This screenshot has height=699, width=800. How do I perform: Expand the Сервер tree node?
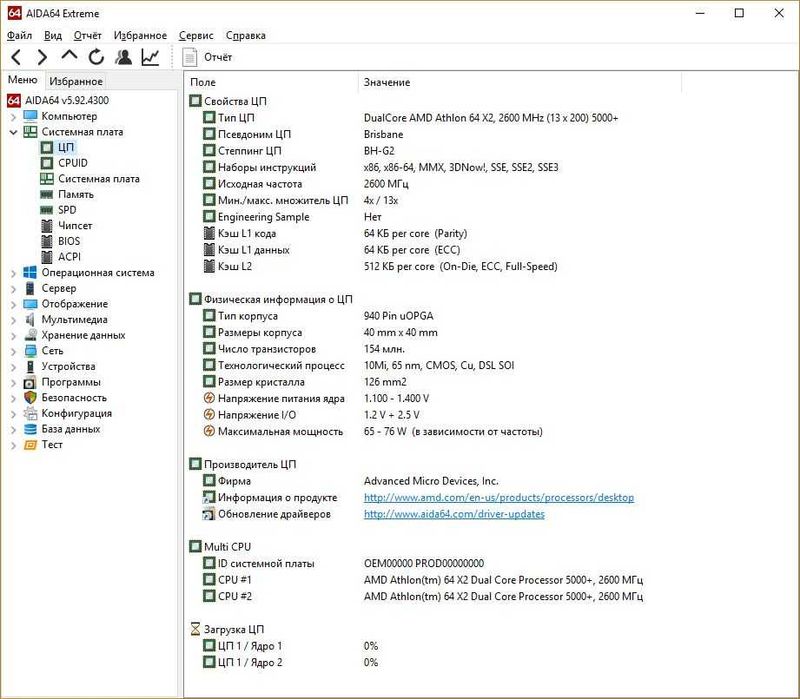coord(13,289)
